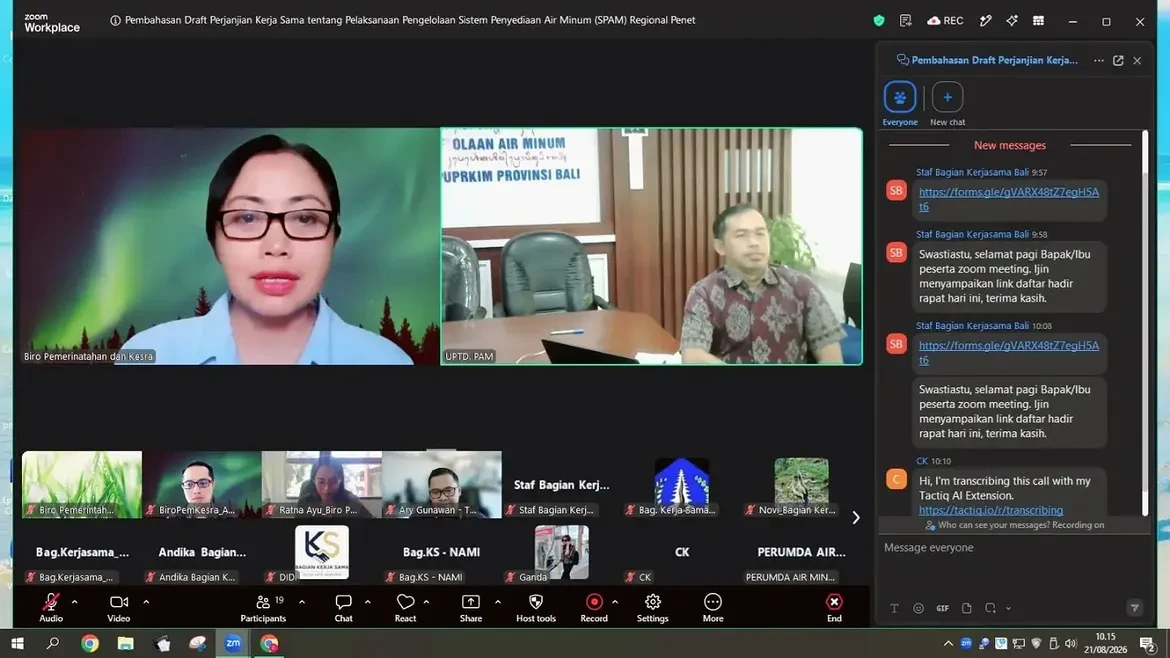1170x658 pixels.
Task: Click the send message arrow
Action: [x=1134, y=608]
